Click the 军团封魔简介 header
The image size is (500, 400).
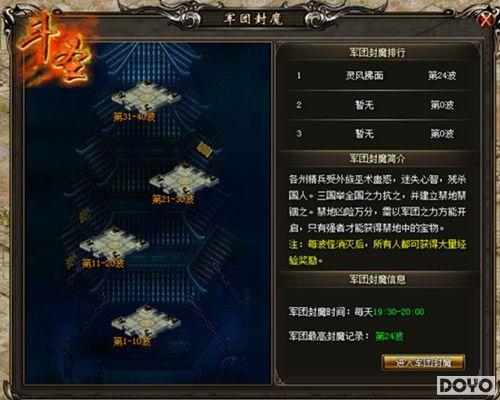pyautogui.click(x=377, y=158)
